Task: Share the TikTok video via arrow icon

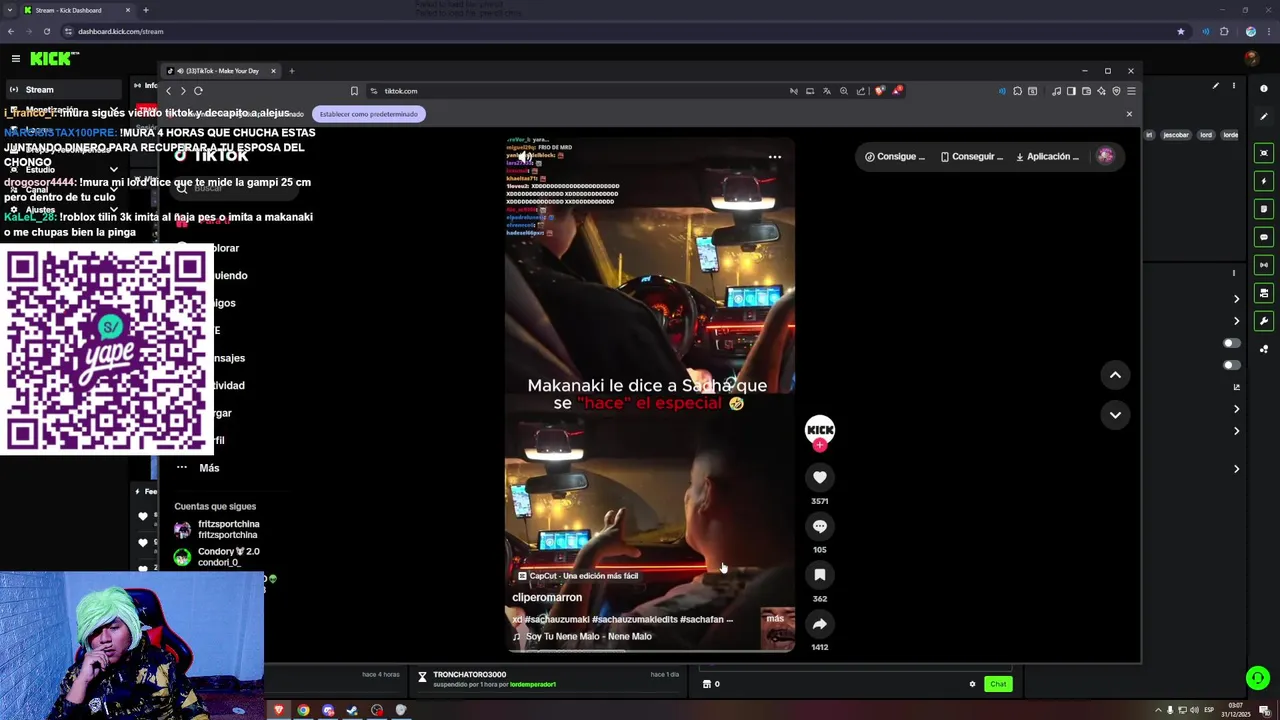Action: coord(819,624)
